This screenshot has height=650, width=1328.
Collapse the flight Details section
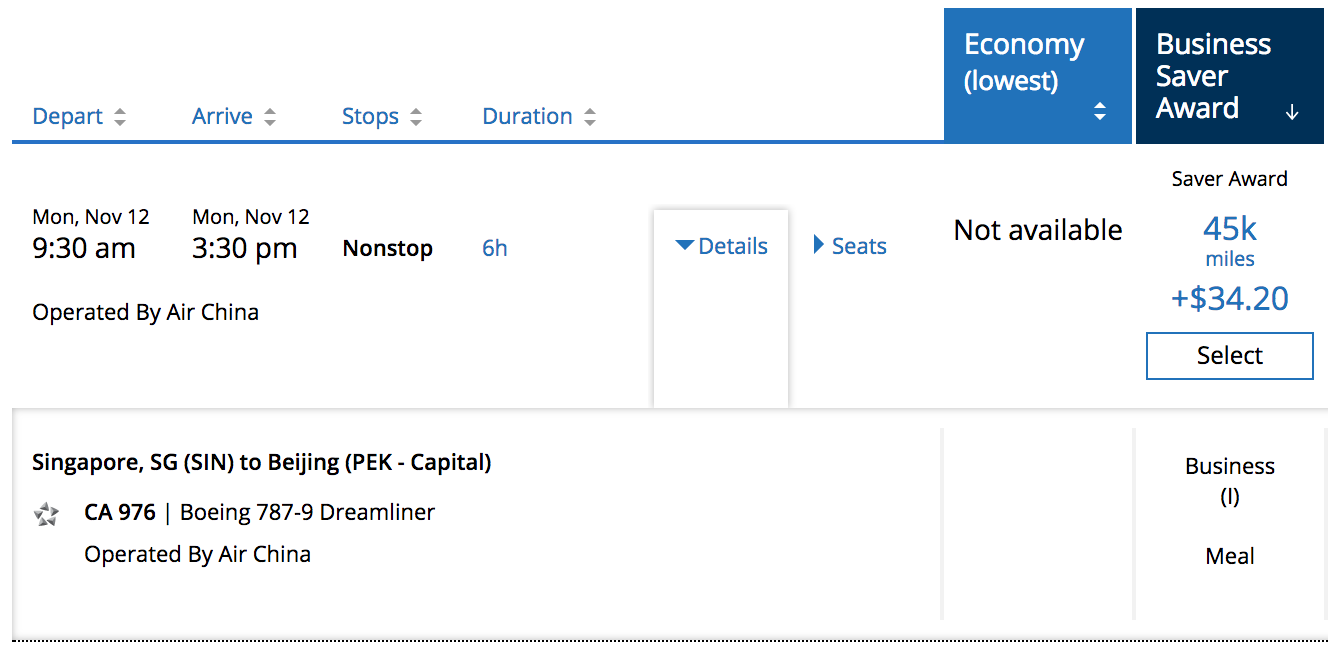722,246
